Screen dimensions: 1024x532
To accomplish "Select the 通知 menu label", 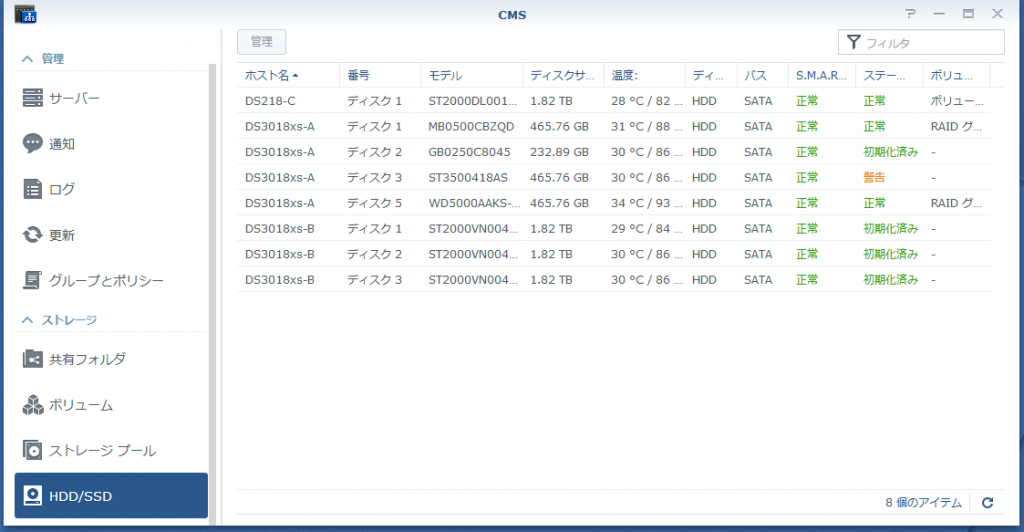I will click(x=62, y=144).
